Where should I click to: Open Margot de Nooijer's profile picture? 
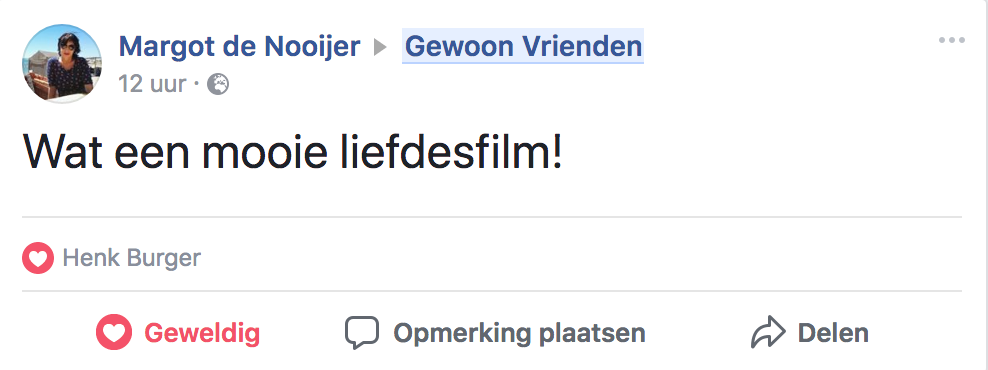coord(62,64)
